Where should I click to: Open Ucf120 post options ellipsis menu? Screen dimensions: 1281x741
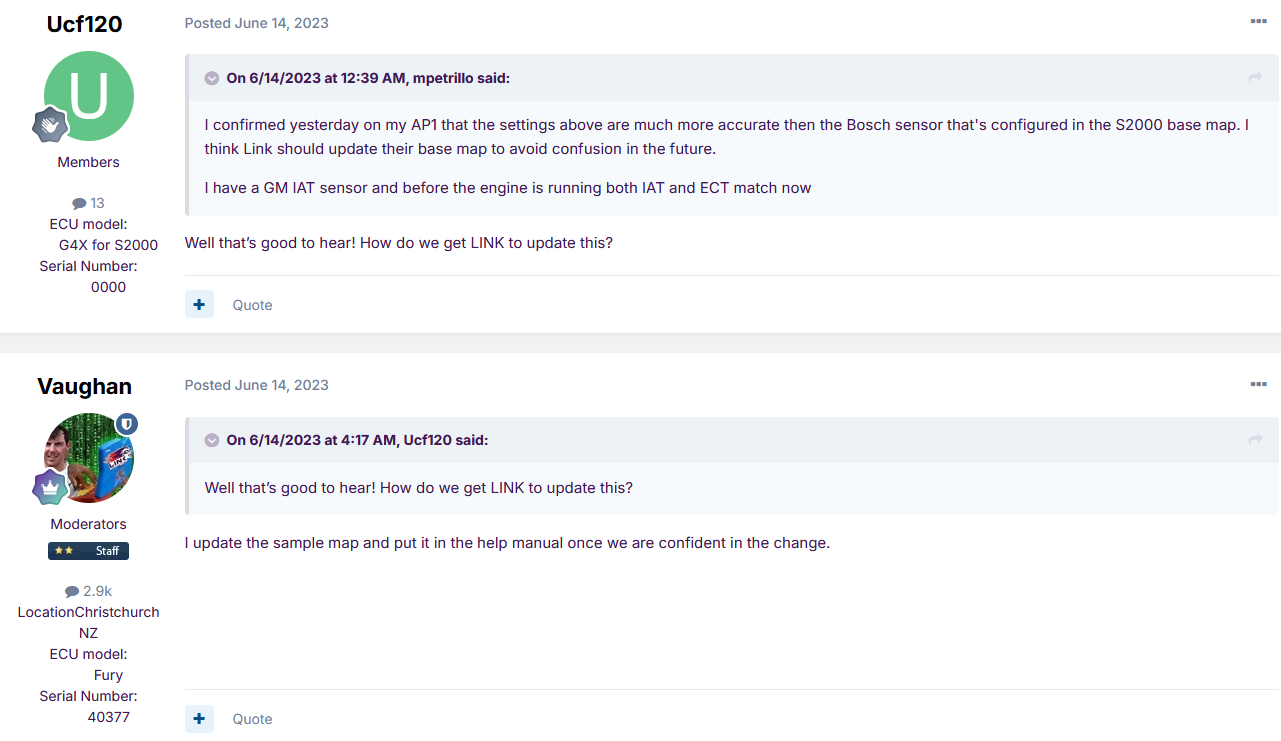pyautogui.click(x=1258, y=22)
